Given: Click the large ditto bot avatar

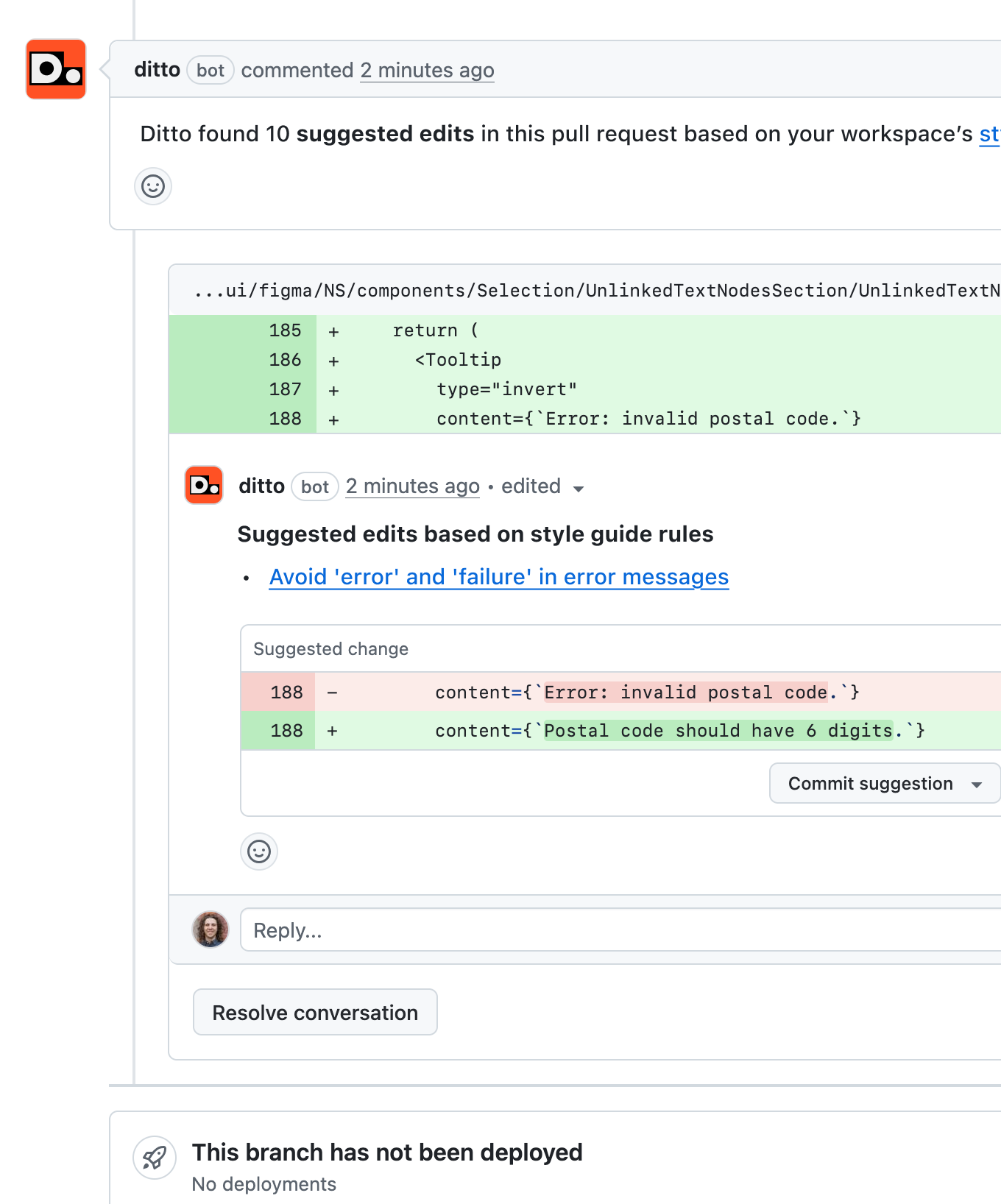Looking at the screenshot, I should point(56,69).
